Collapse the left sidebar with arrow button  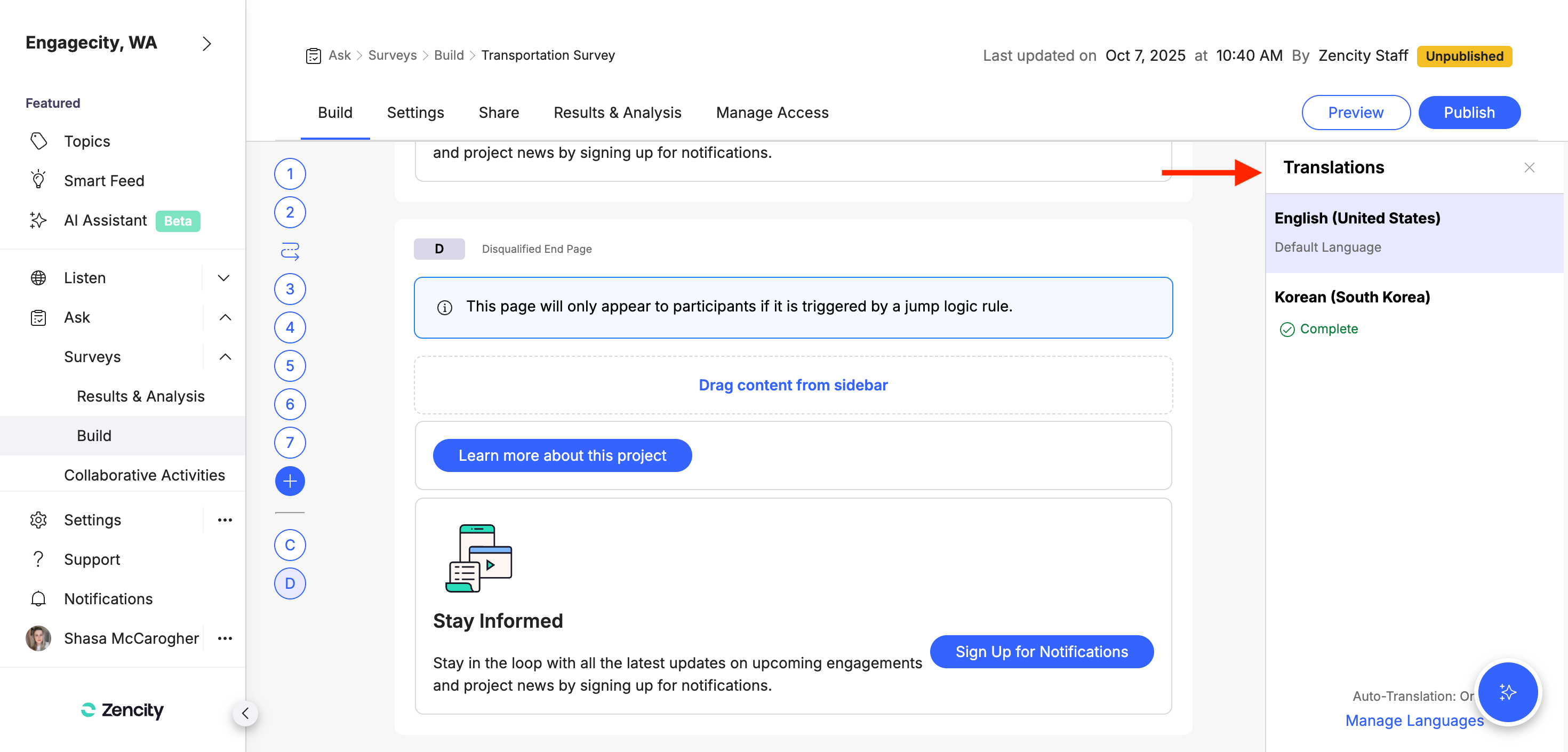[245, 713]
